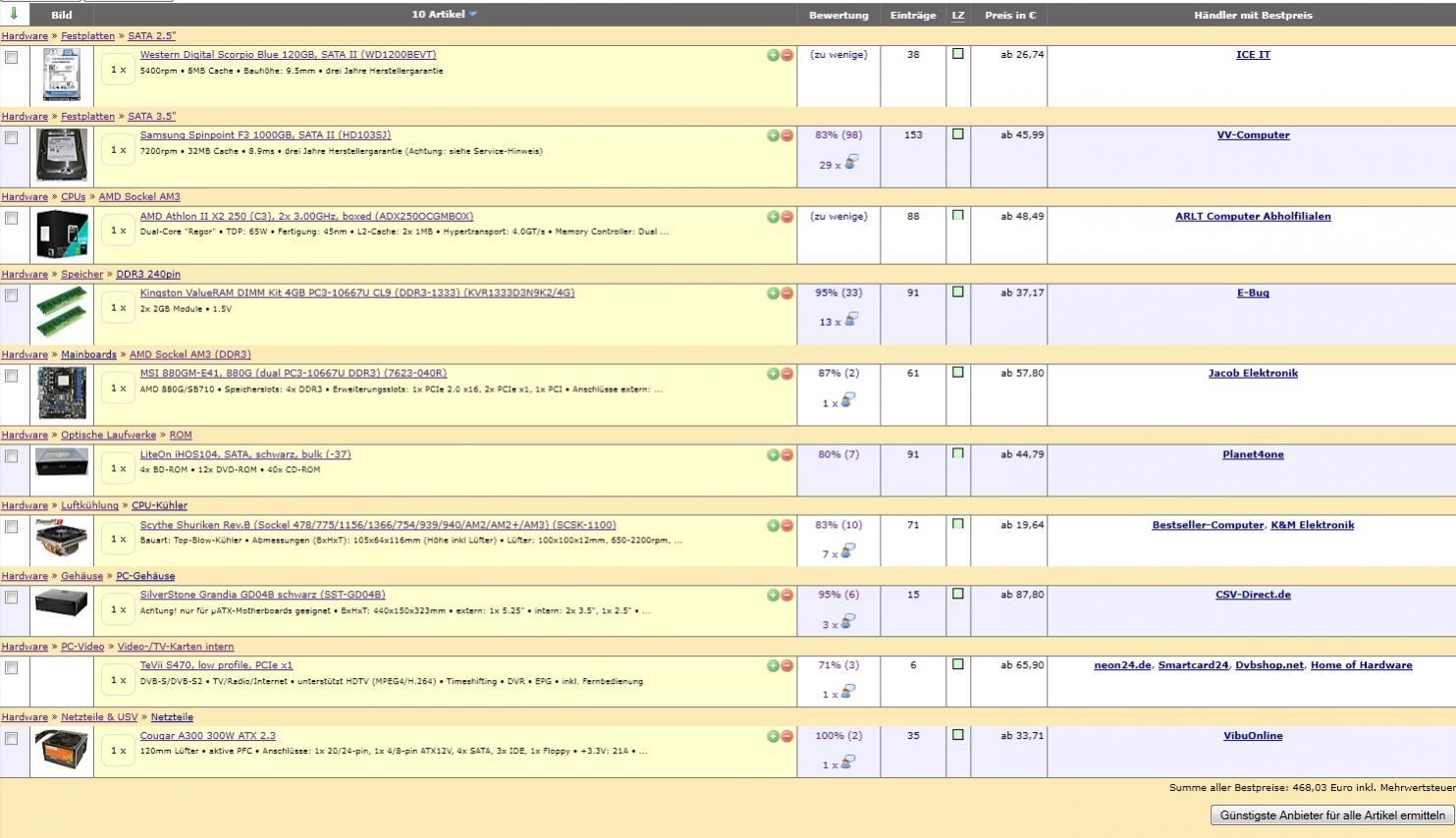The image size is (1456, 838).
Task: Click the Western Digital hard drive thumbnail
Action: [x=61, y=75]
